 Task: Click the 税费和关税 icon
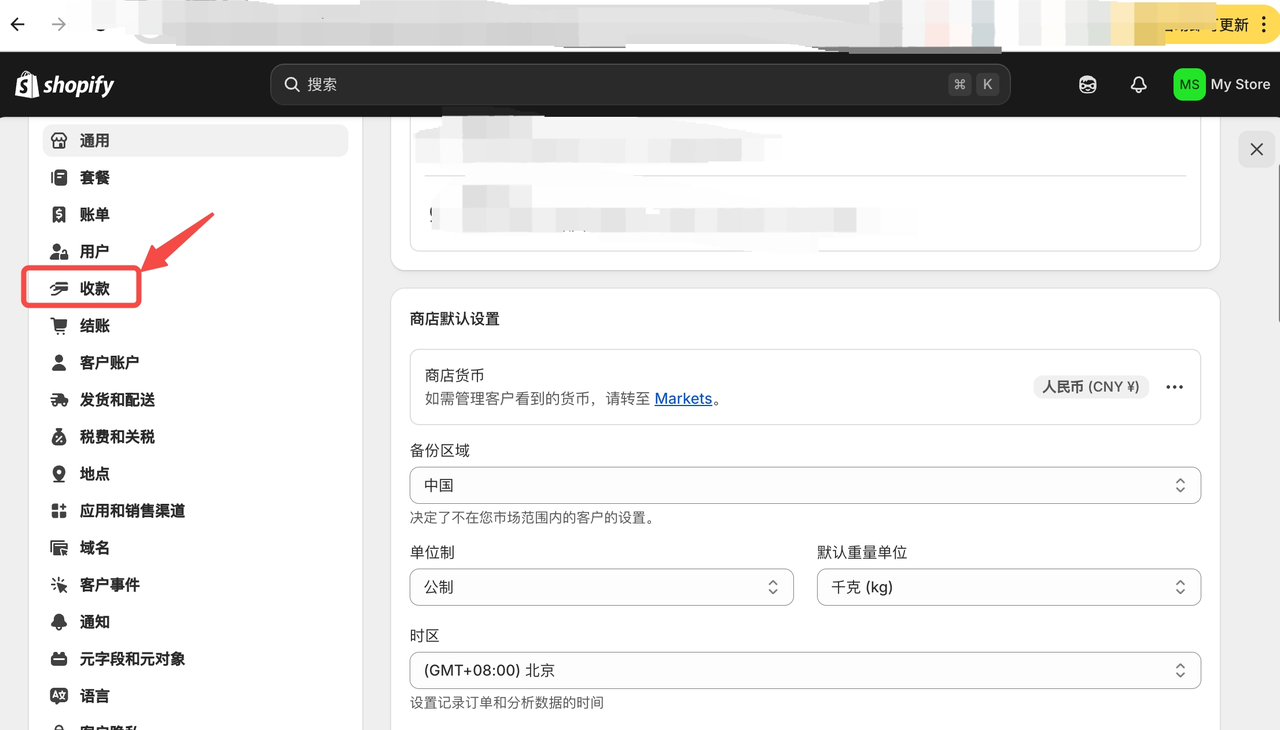[x=59, y=437]
